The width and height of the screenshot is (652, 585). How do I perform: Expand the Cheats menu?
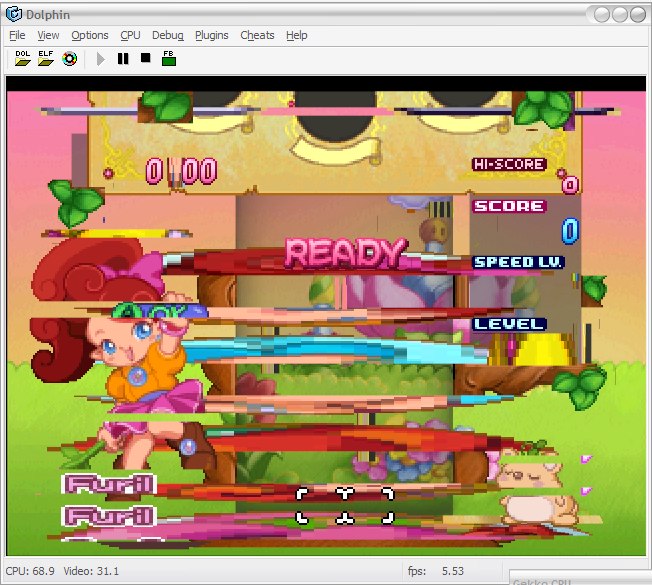click(257, 35)
